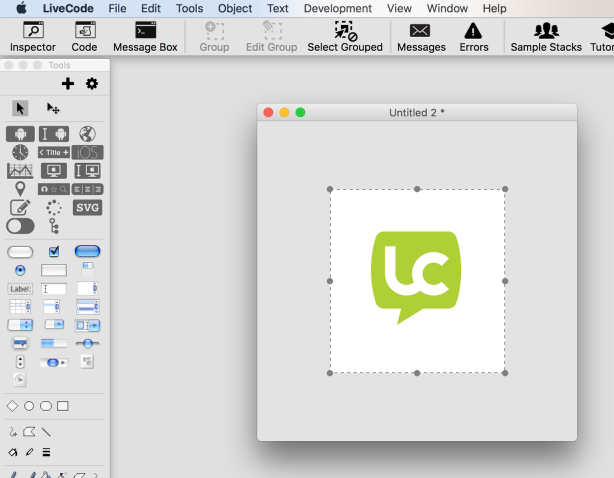Click the plus icon in Tools palette
This screenshot has height=478, width=614.
pyautogui.click(x=68, y=83)
